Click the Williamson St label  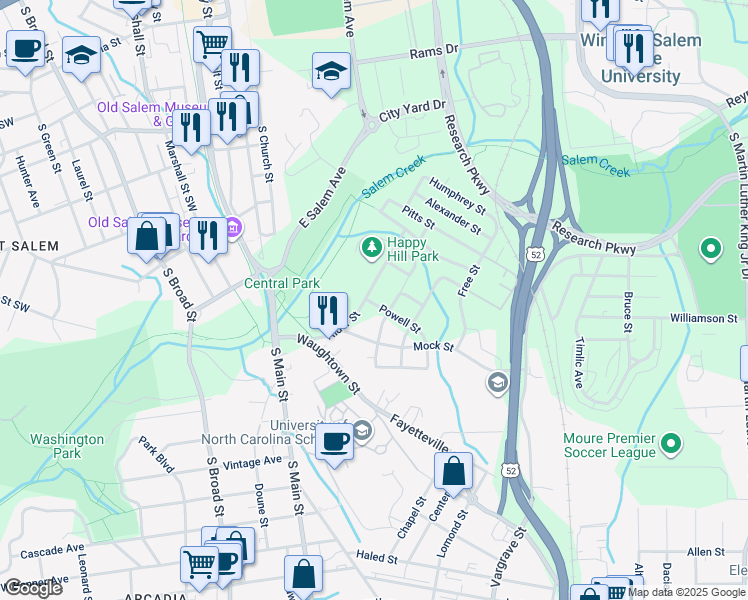[704, 318]
